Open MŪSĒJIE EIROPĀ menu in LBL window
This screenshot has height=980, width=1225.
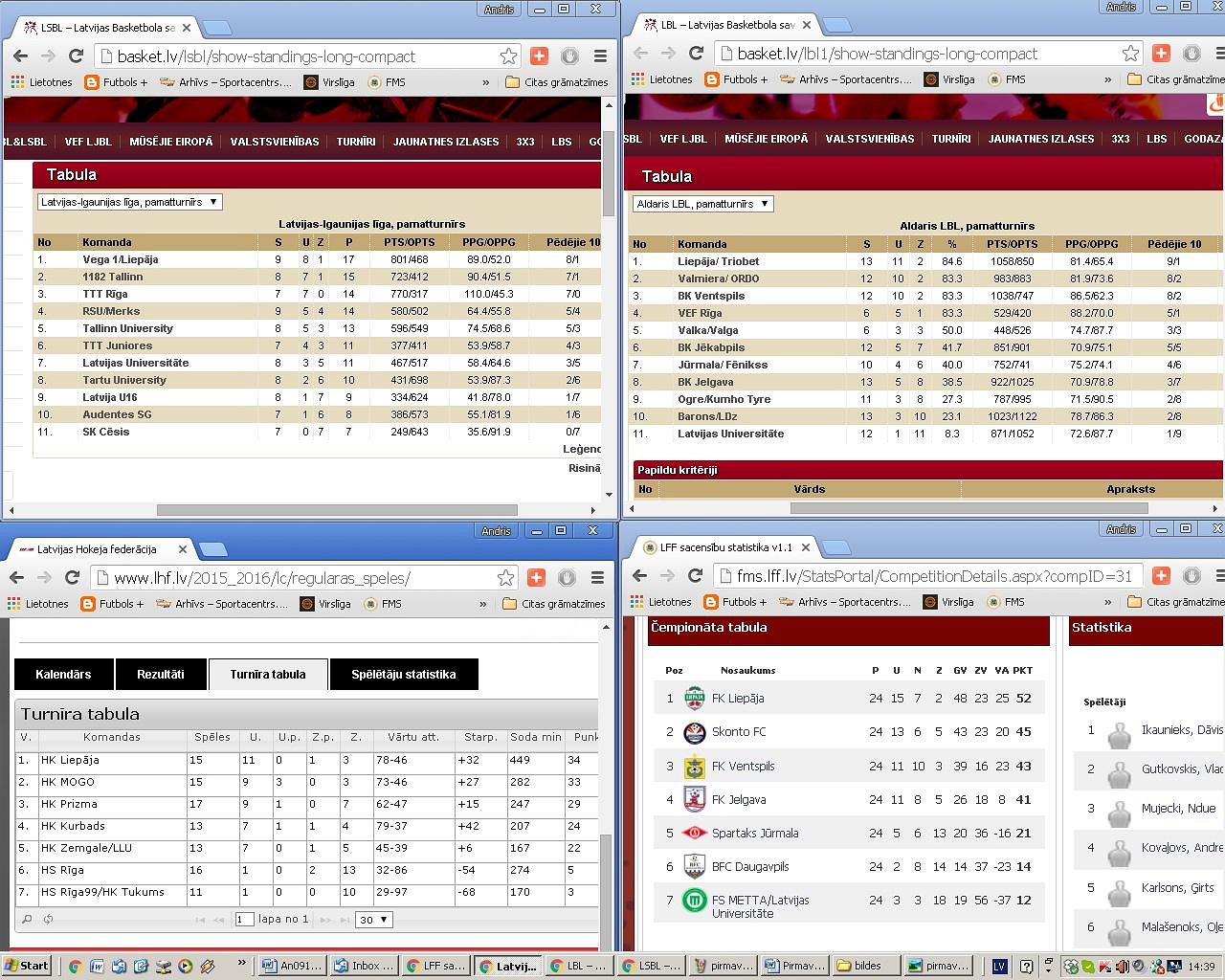(x=767, y=139)
